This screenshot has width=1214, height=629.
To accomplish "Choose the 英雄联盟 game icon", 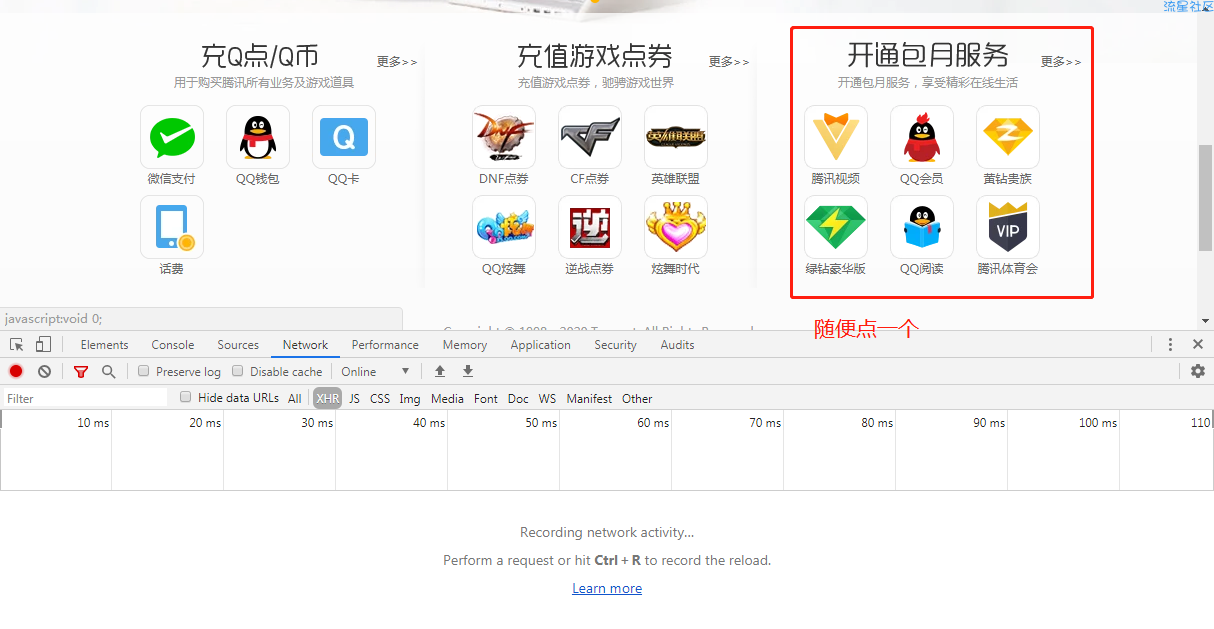I will point(675,137).
